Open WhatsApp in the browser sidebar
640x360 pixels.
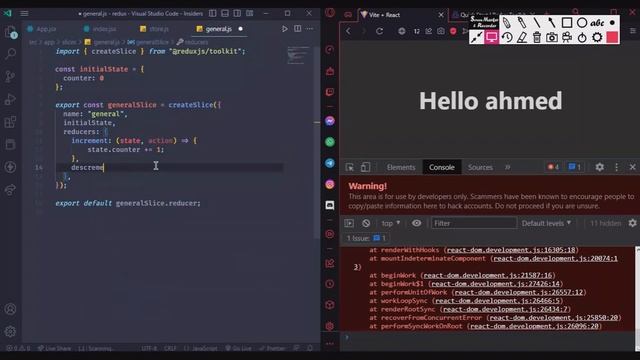coord(330,142)
